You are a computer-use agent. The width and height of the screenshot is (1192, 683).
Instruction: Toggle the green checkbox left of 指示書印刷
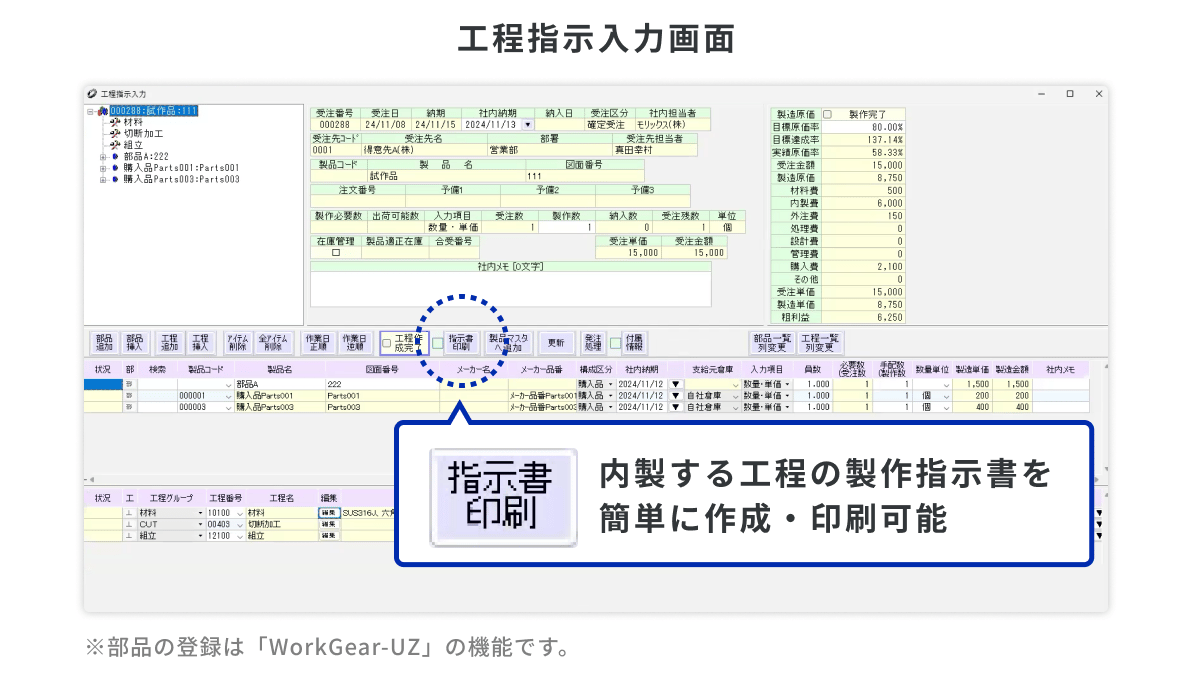tap(438, 344)
